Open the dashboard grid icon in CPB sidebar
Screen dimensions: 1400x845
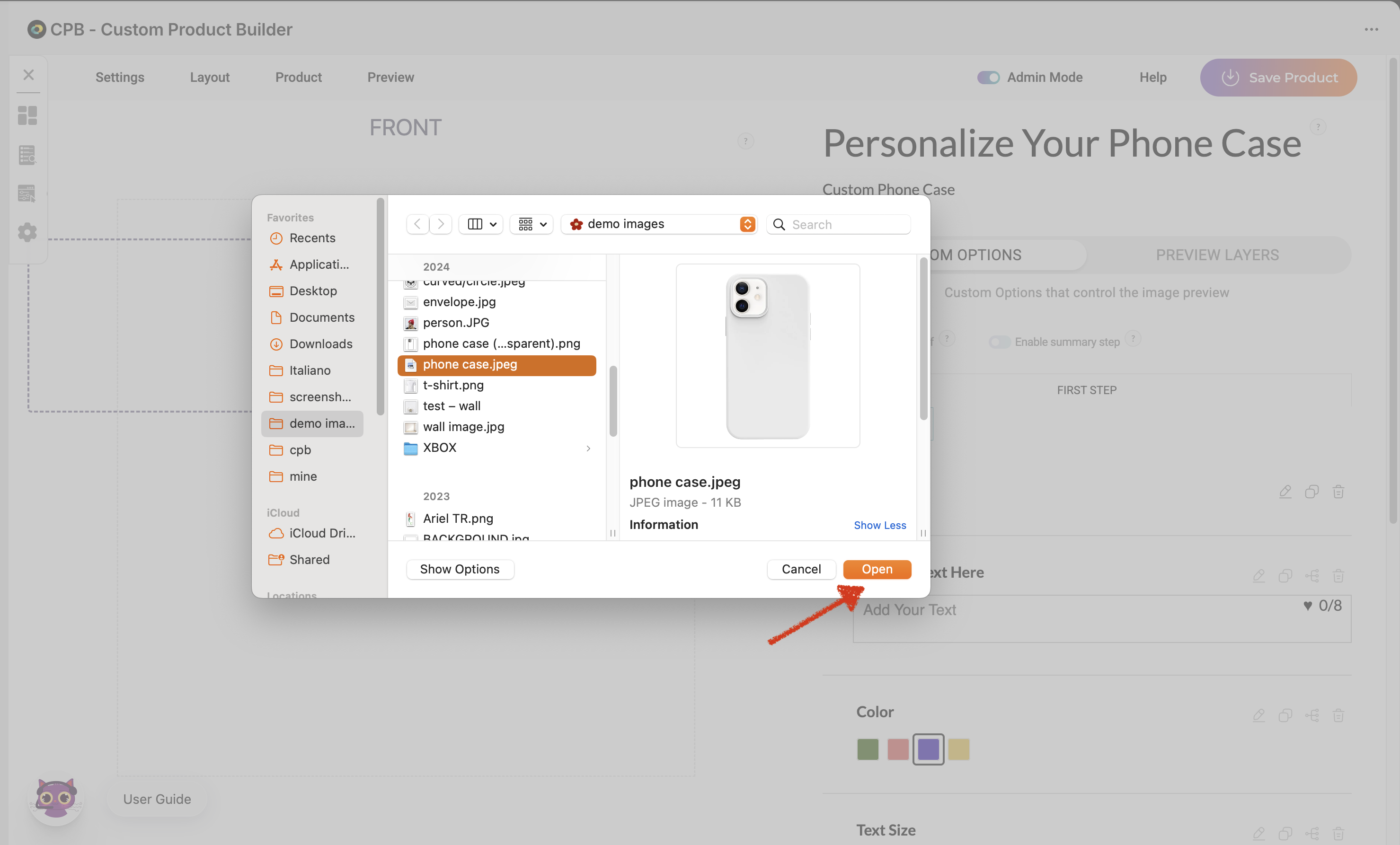[27, 115]
